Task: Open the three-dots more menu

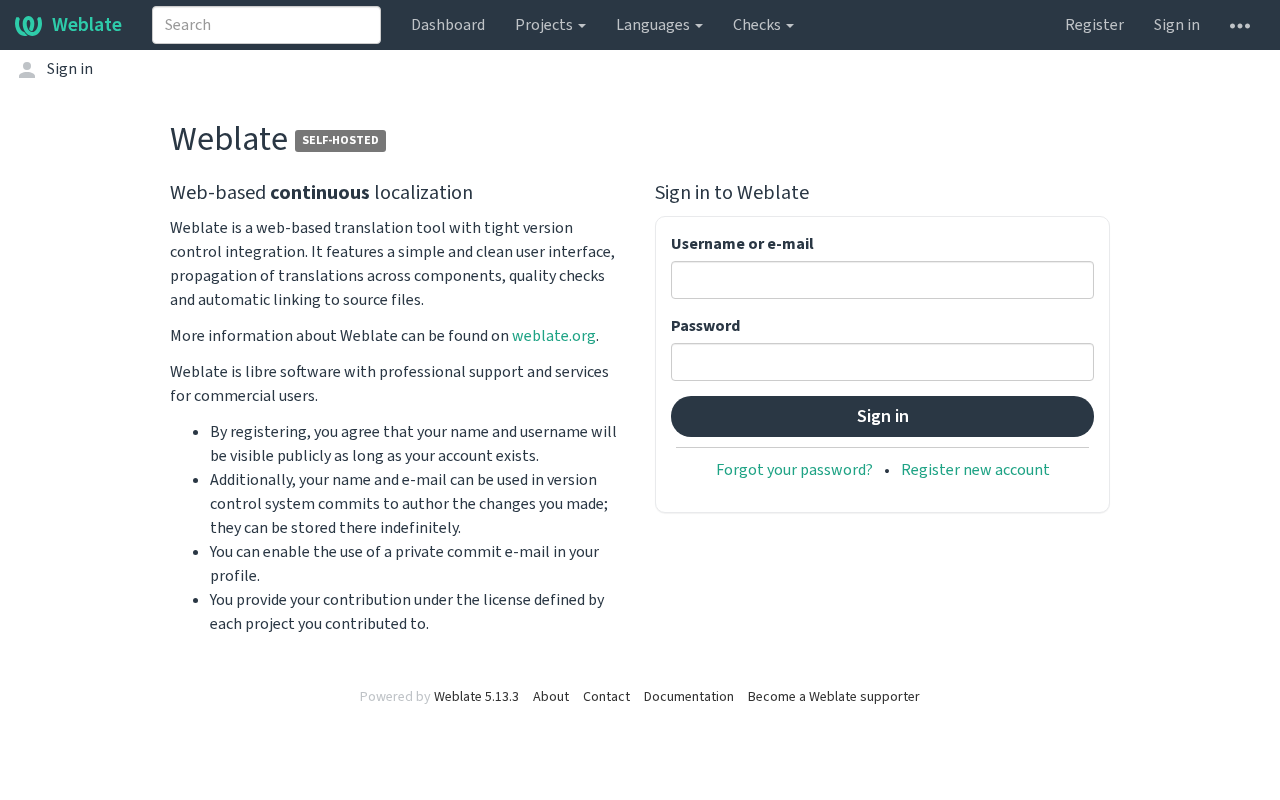Action: [1240, 25]
